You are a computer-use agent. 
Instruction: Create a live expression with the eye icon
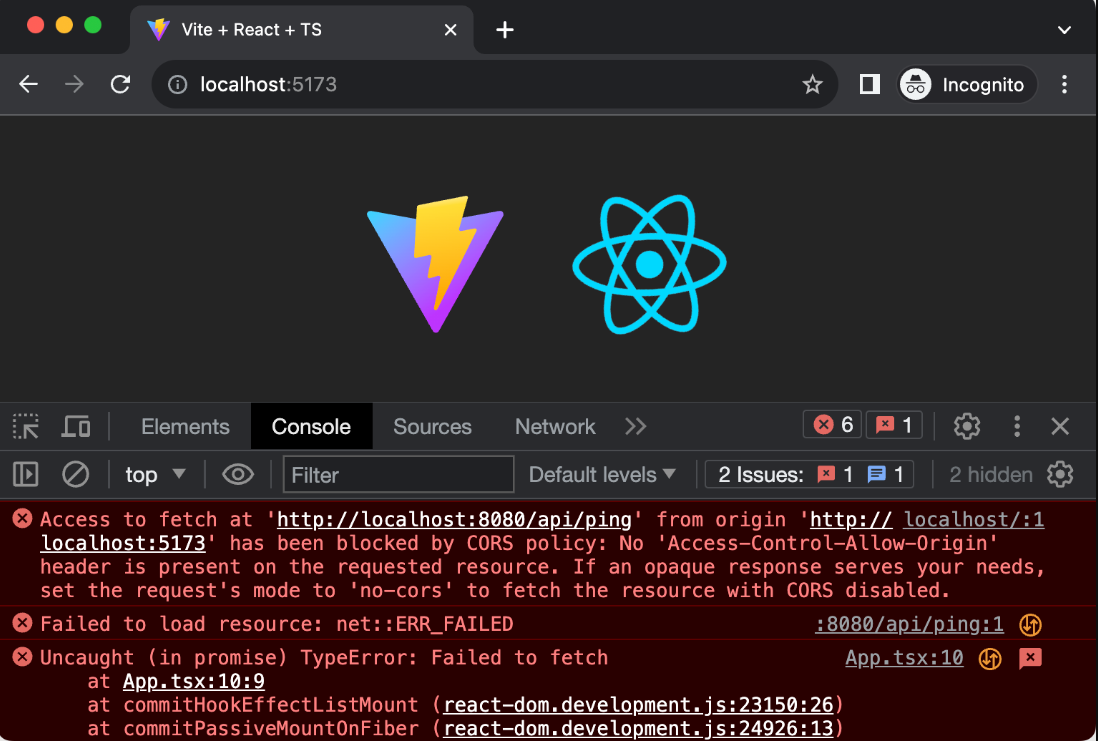[237, 474]
